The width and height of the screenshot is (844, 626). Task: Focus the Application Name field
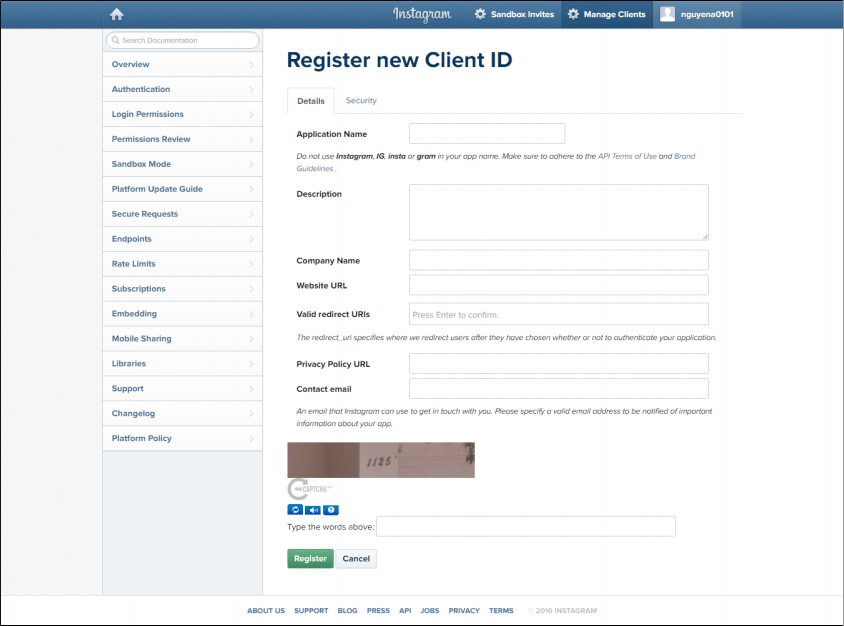487,133
